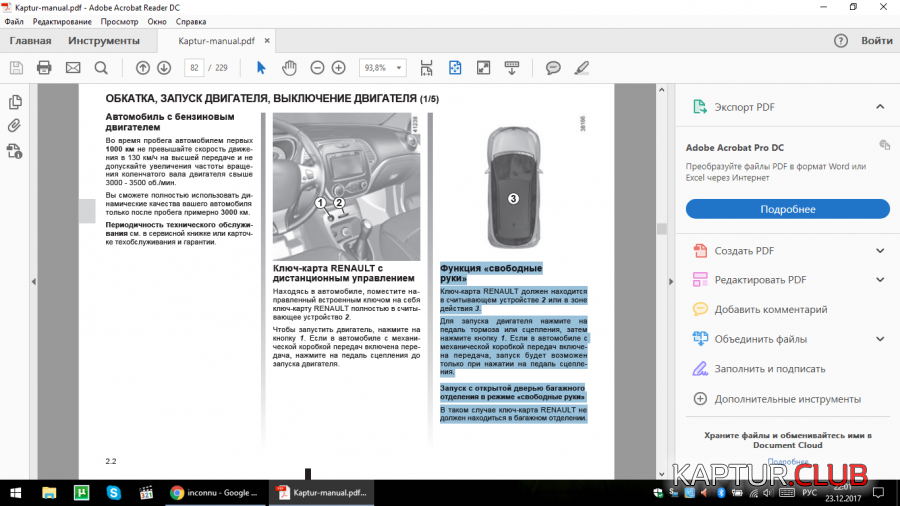Open the page thumbnails panel icon
The width and height of the screenshot is (900, 506).
pos(15,103)
